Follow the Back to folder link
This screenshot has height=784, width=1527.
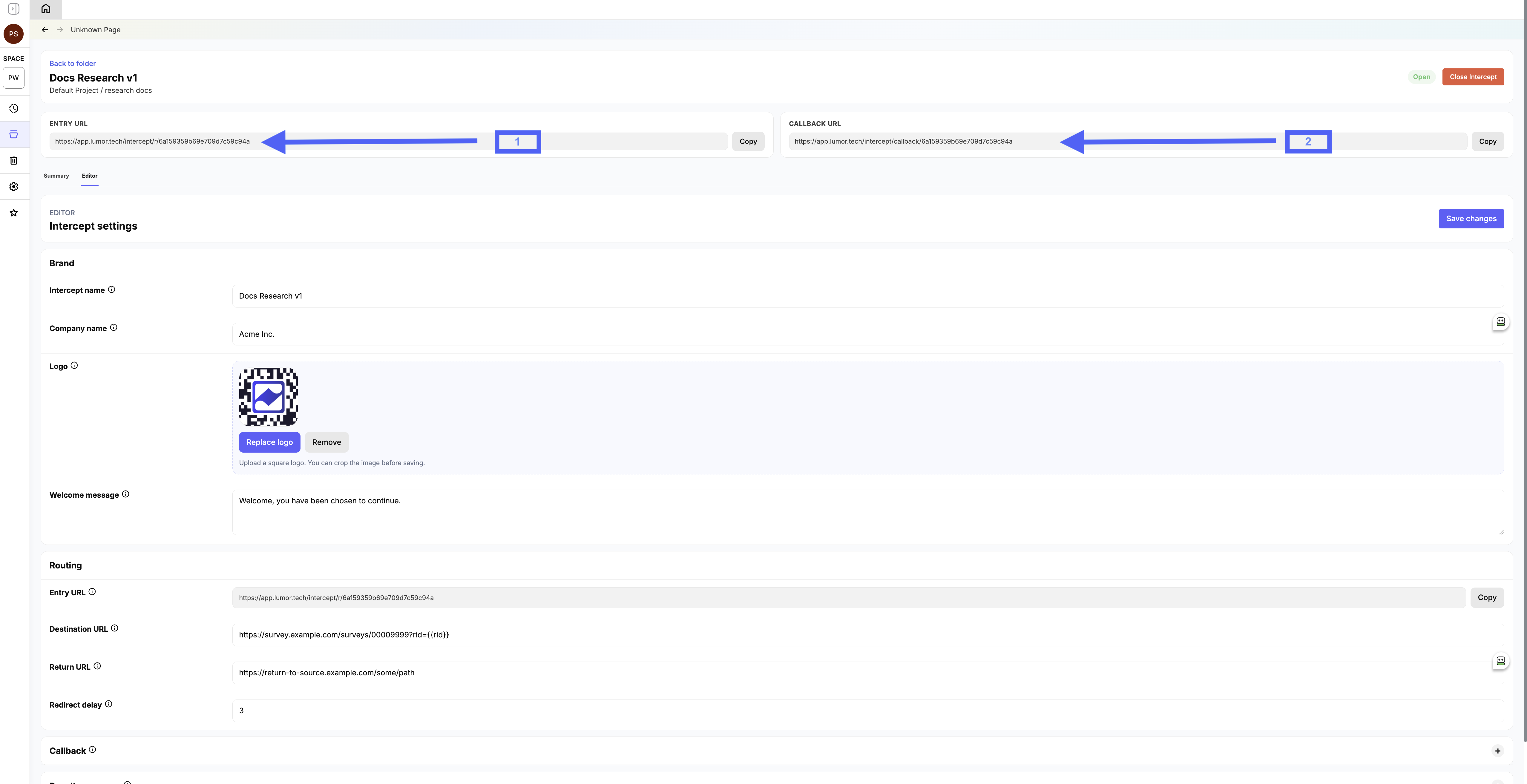point(72,63)
